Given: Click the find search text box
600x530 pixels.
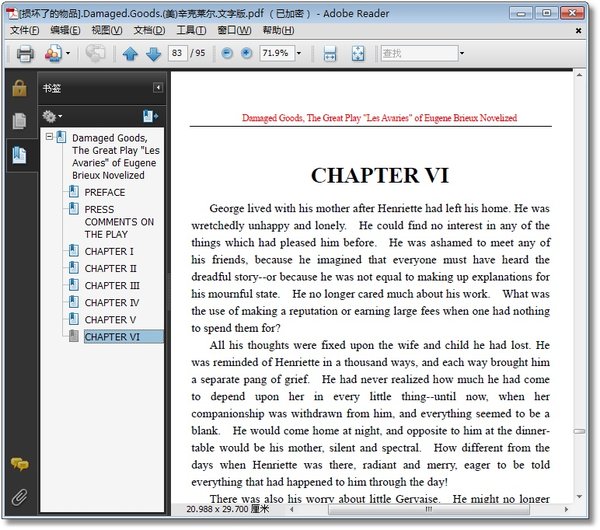Looking at the screenshot, I should click(x=419, y=53).
